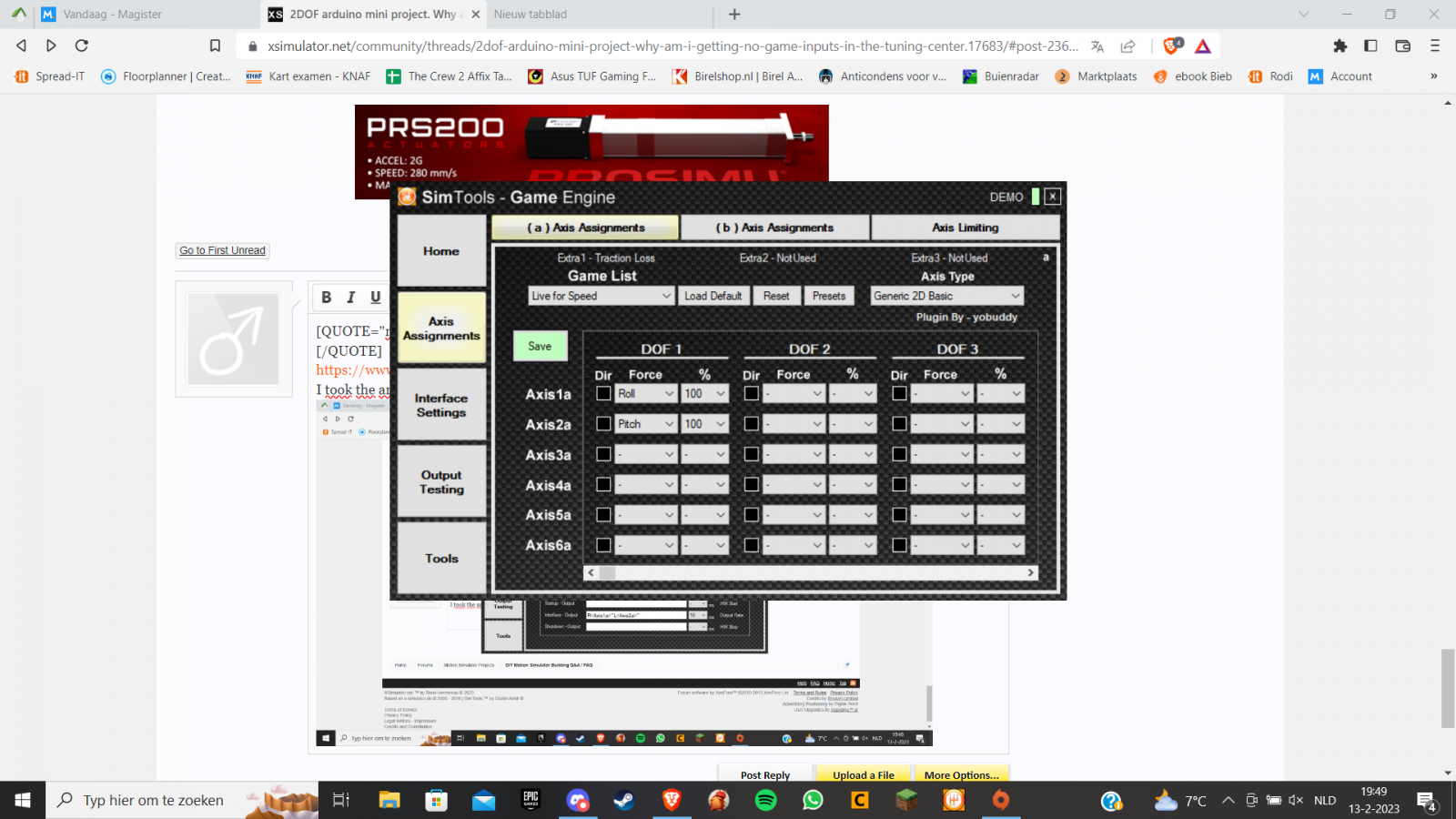Image resolution: width=1456 pixels, height=819 pixels.
Task: Apply italic formatting in reply editor
Action: click(350, 298)
